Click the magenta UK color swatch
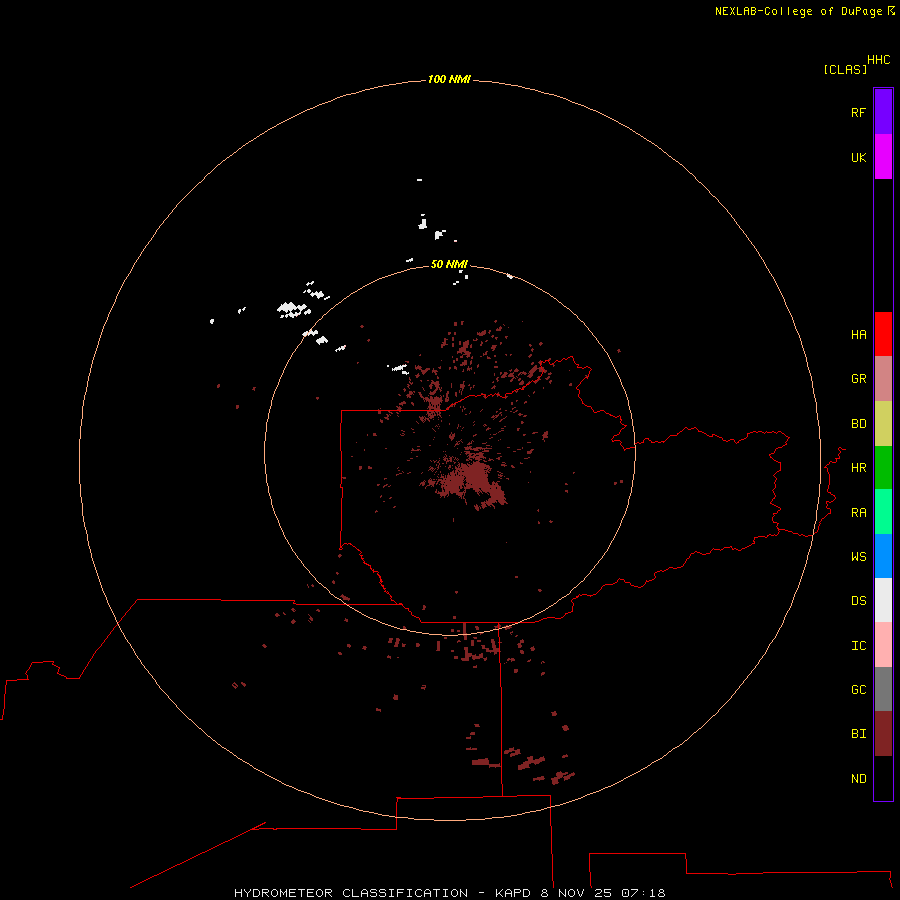900x900 pixels. point(883,156)
